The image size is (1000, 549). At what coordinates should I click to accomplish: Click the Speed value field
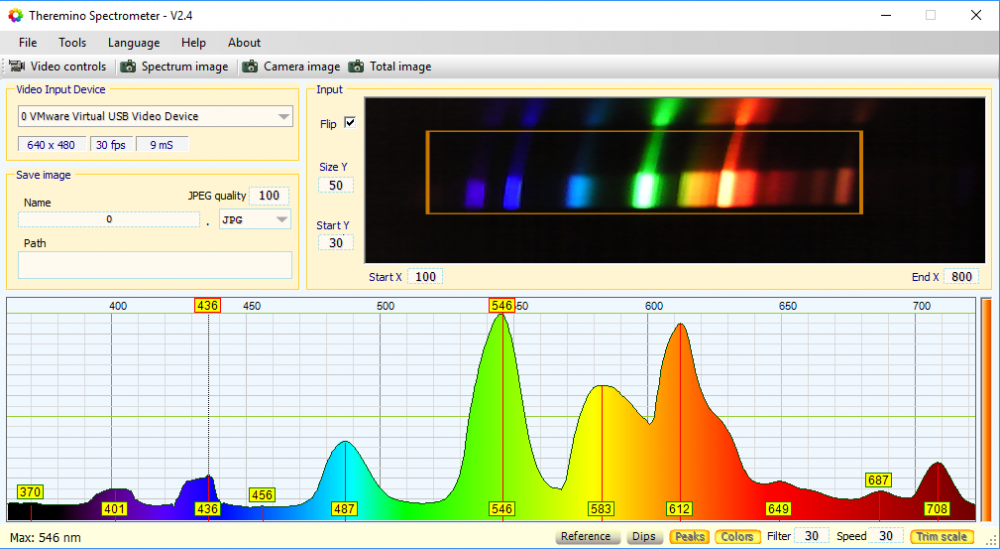coord(886,536)
